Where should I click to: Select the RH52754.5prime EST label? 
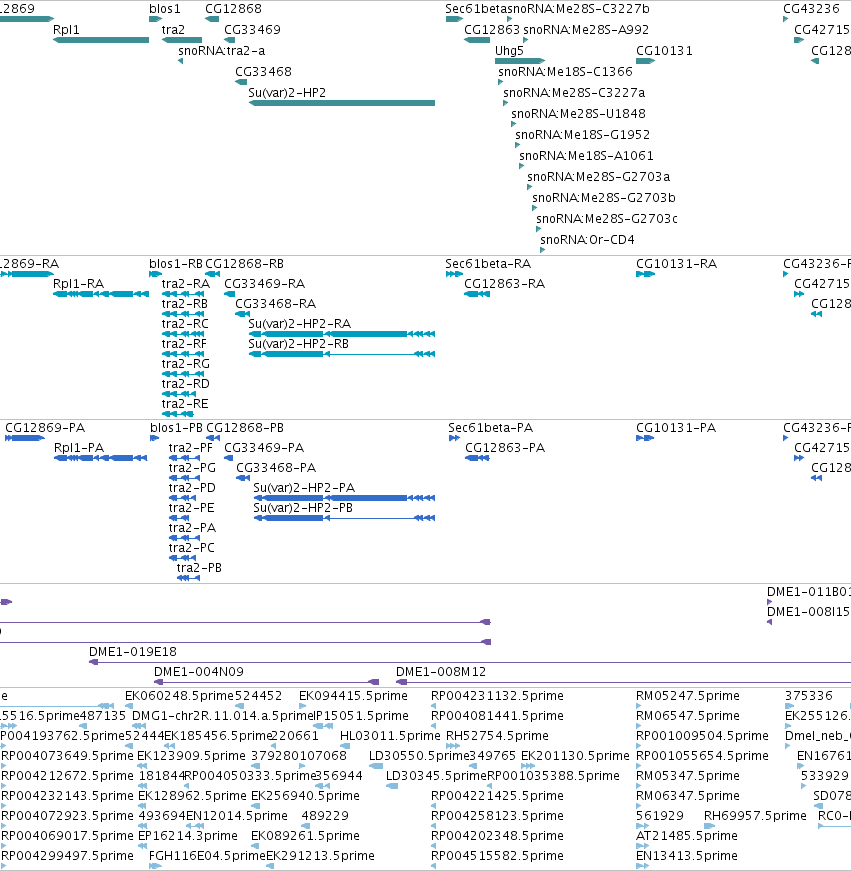point(497,736)
